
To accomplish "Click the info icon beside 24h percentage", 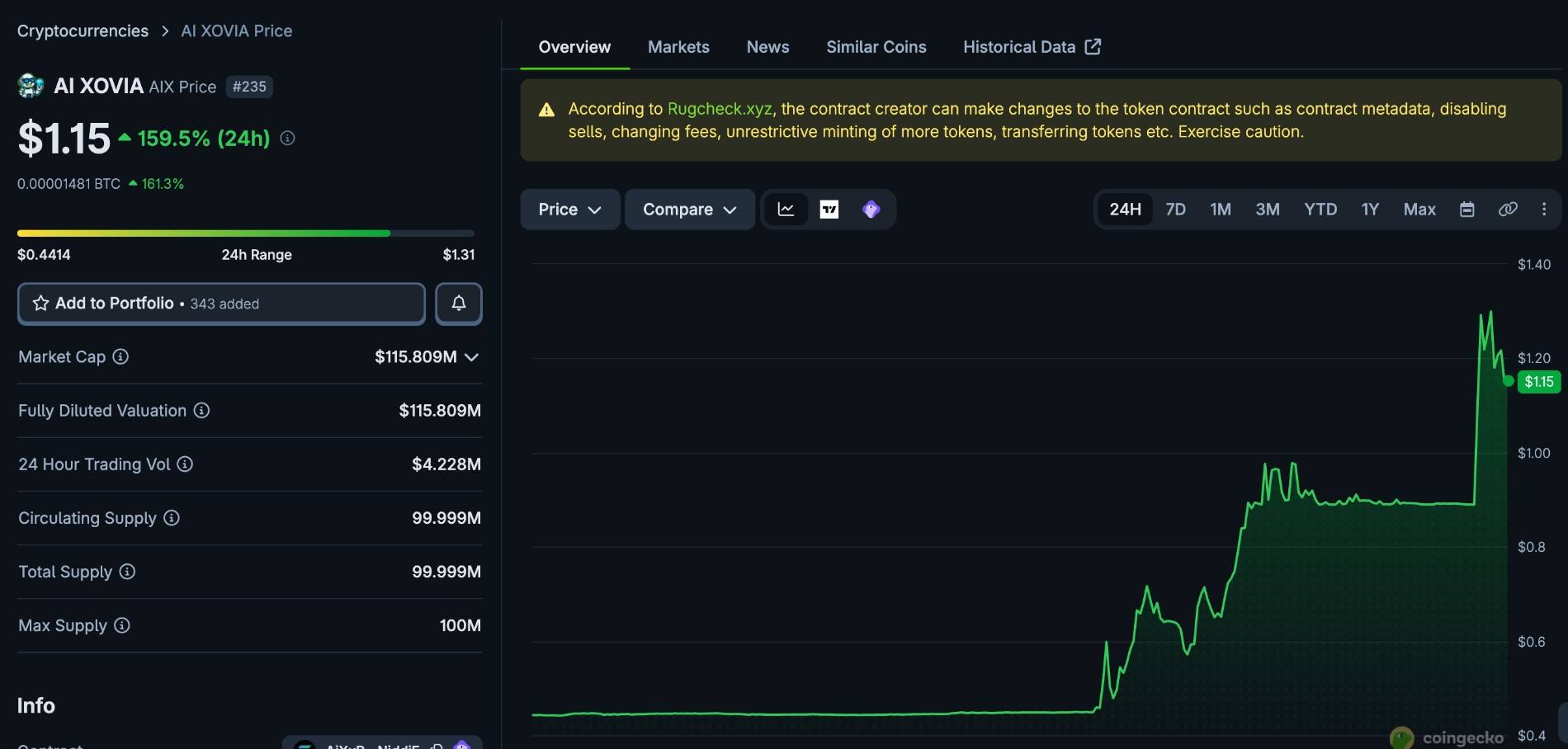I will (x=287, y=139).
